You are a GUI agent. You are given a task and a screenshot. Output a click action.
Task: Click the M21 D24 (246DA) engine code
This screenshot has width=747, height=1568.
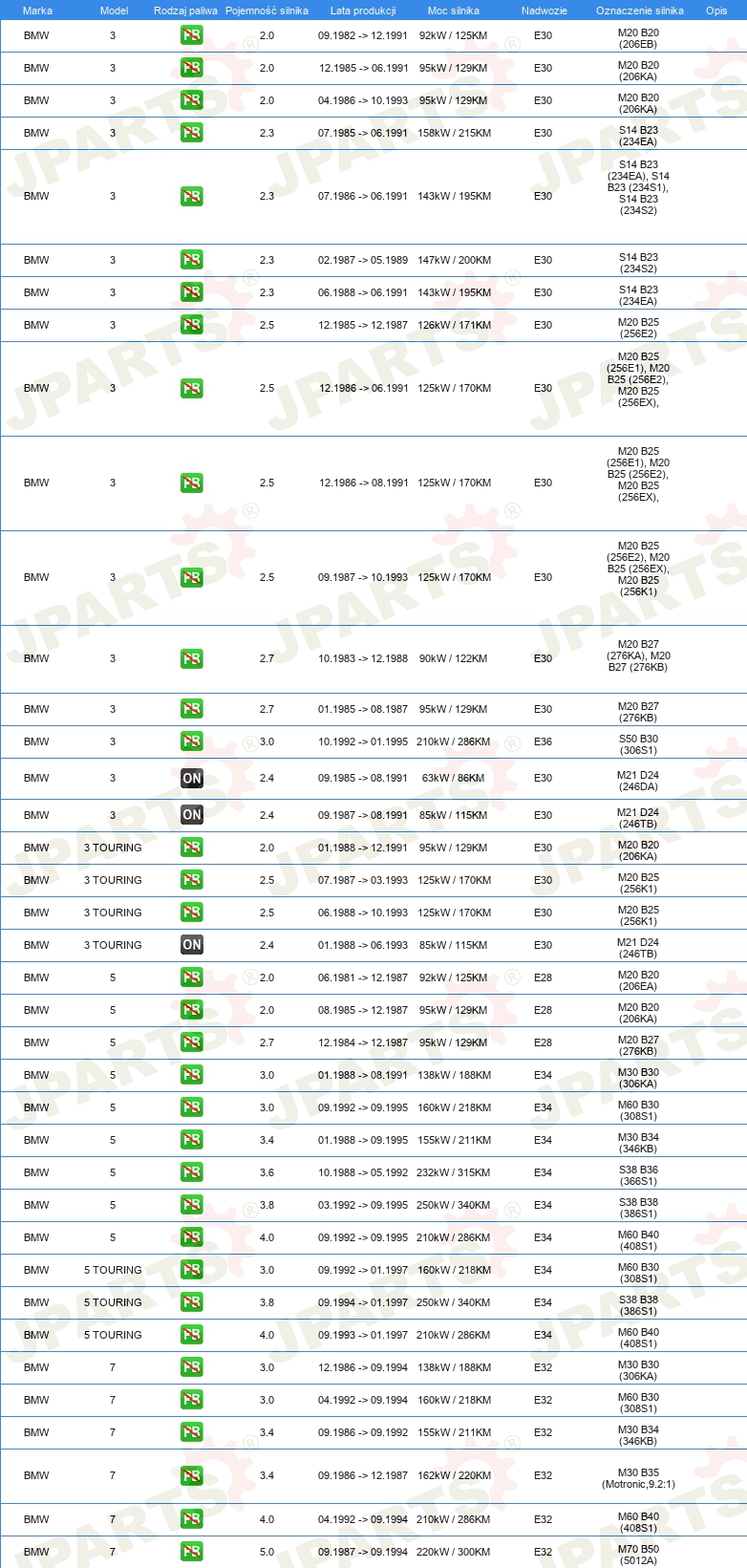tap(638, 782)
